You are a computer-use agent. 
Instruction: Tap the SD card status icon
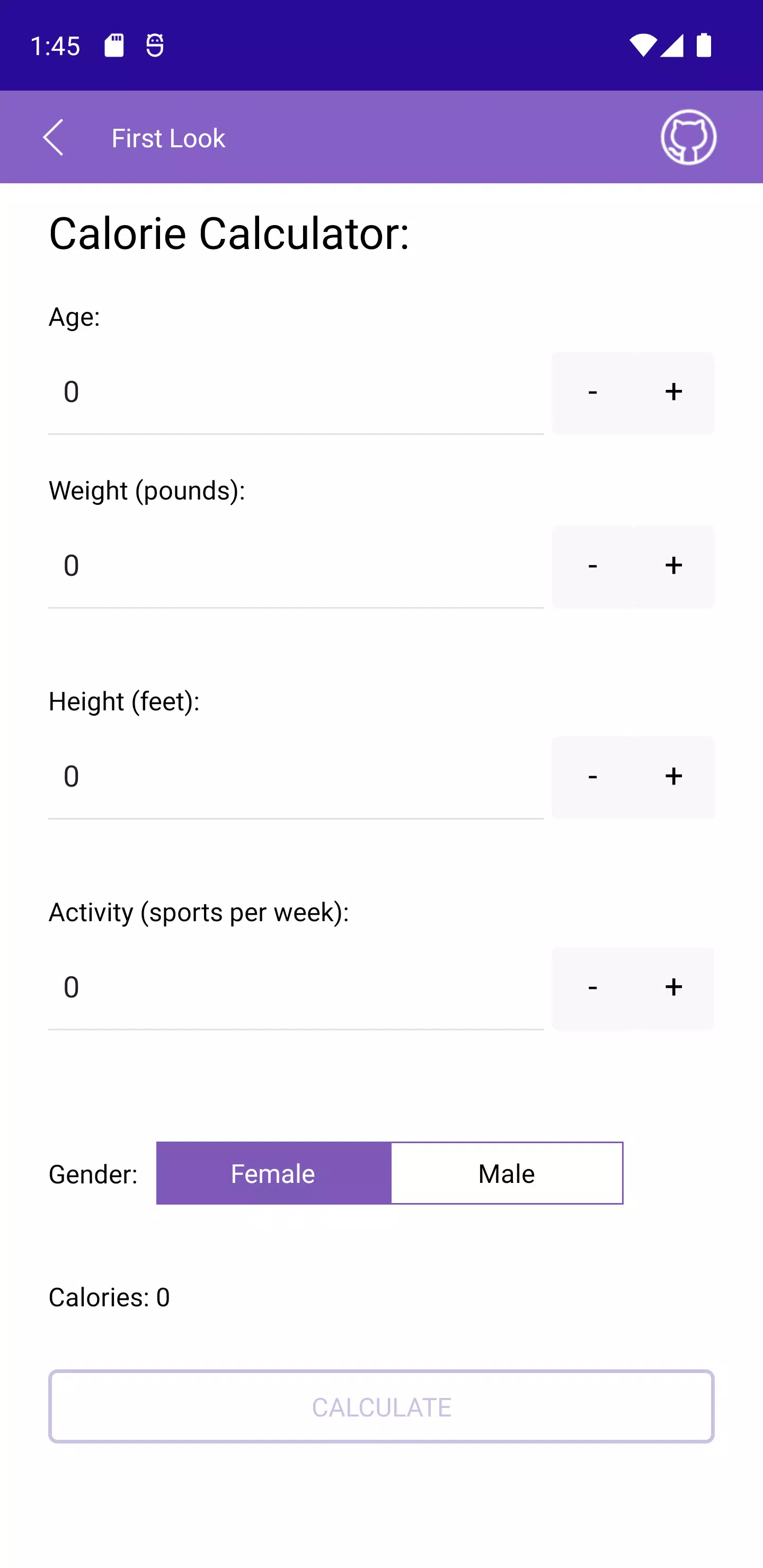pyautogui.click(x=114, y=45)
